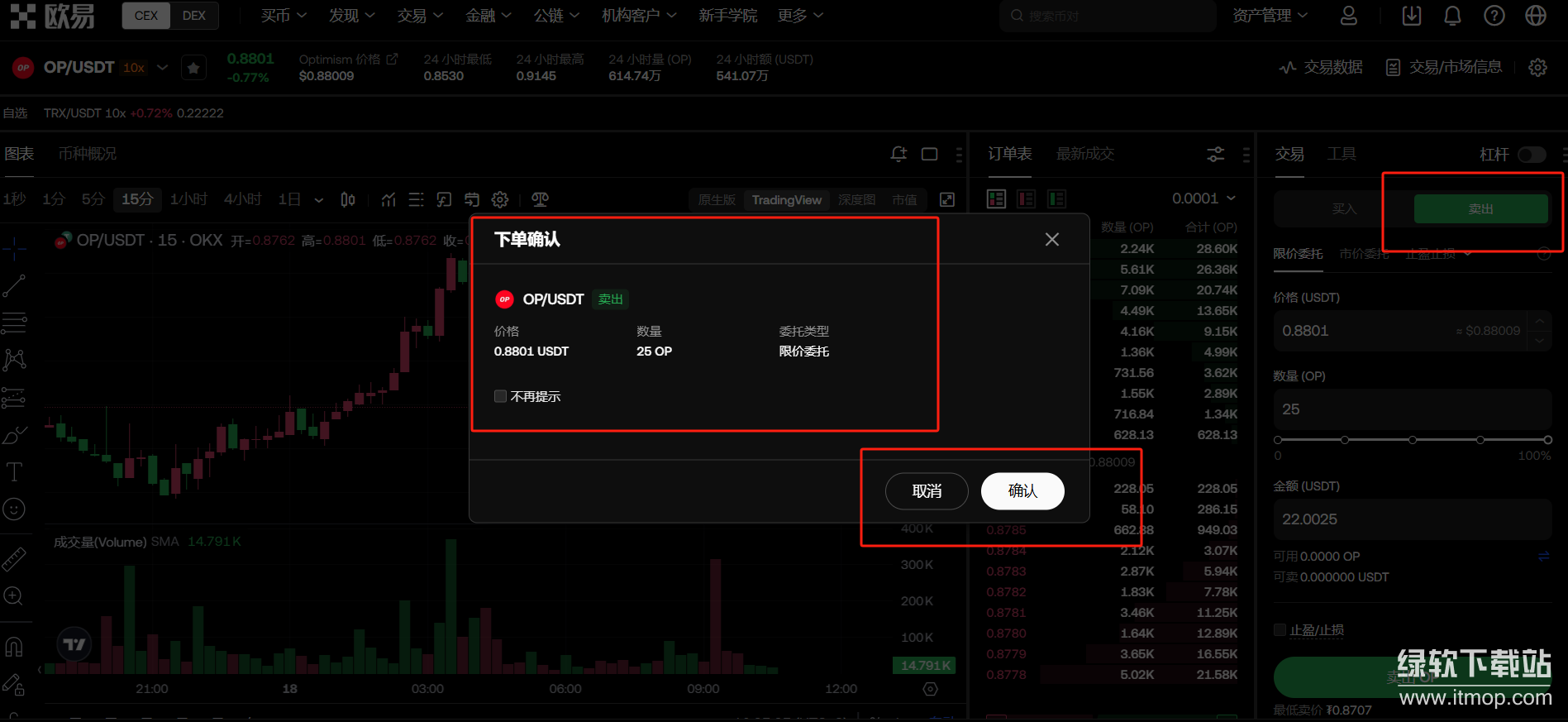Screen dimensions: 1568x722
Task: Click the 100% end of amount slider
Action: [1547, 440]
